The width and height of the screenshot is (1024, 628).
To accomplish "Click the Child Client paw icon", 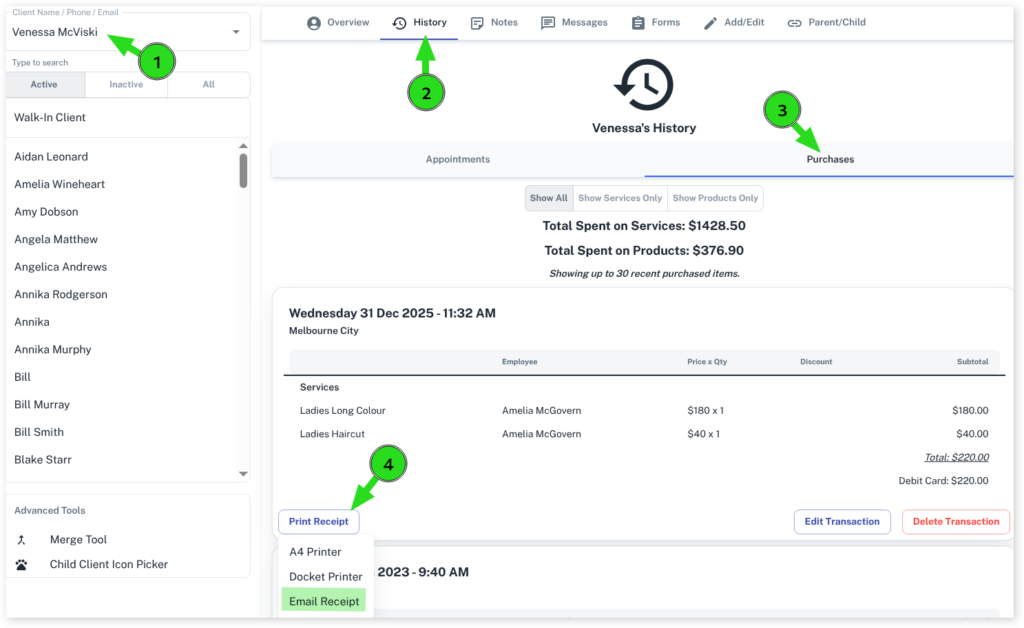I will [x=22, y=565].
